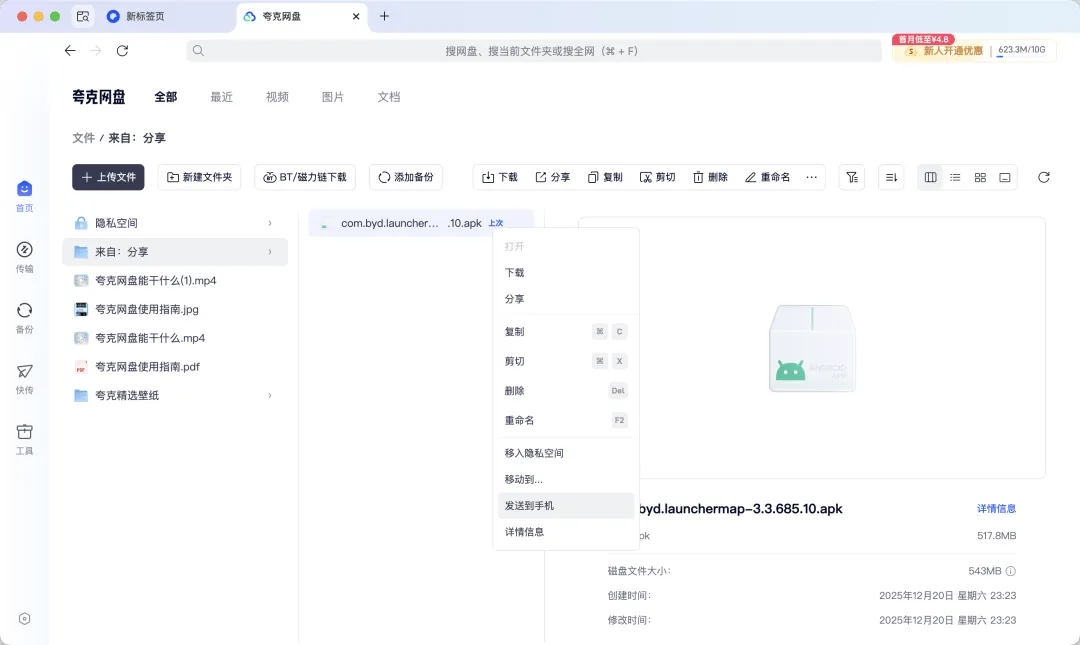Choose 详情信息 in the context menu

[x=565, y=531]
